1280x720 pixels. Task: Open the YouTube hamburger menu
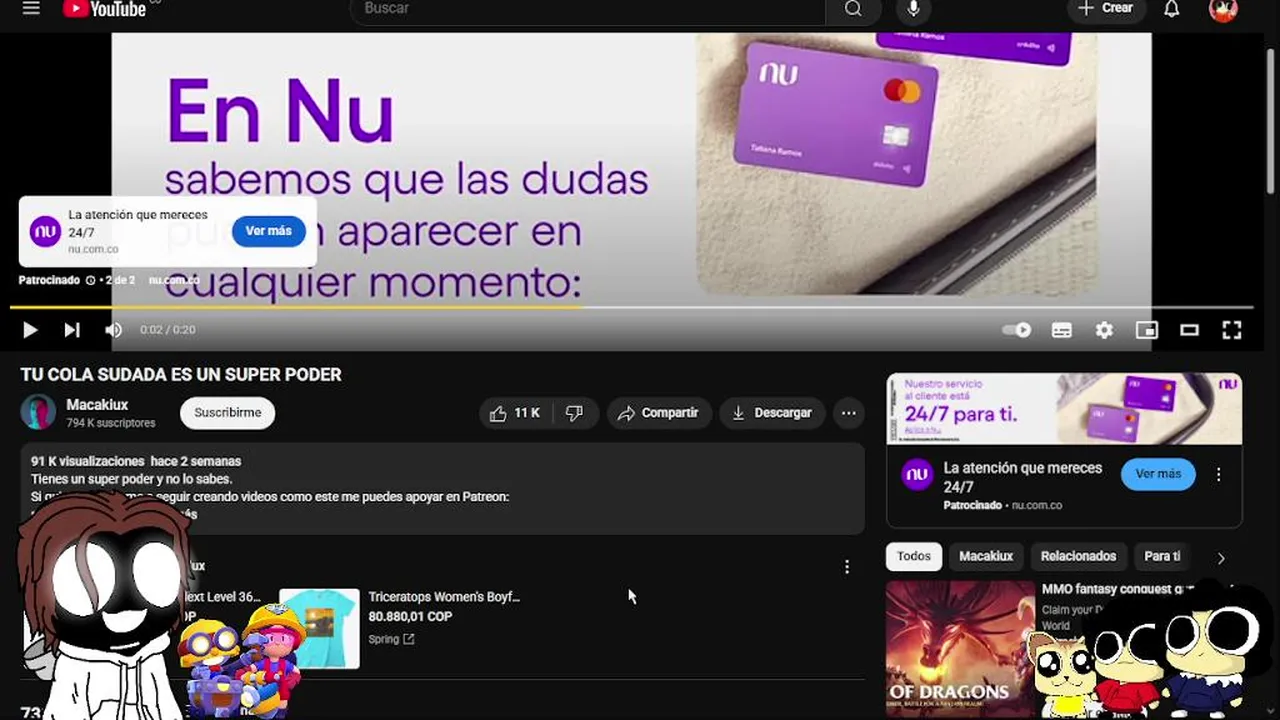[x=31, y=8]
